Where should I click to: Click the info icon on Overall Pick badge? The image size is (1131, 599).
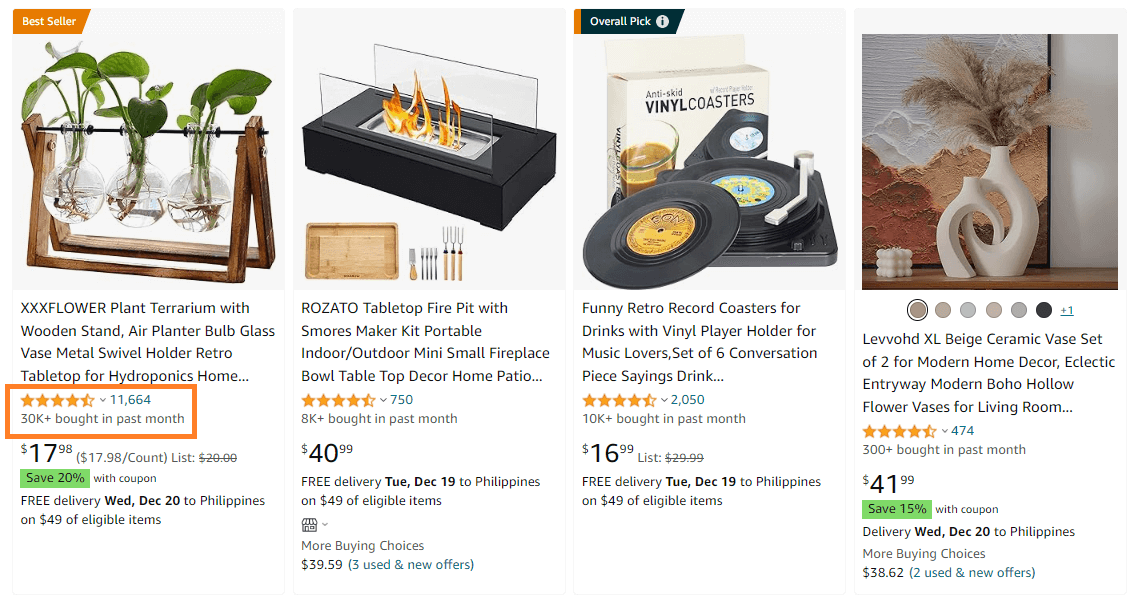pyautogui.click(x=662, y=20)
